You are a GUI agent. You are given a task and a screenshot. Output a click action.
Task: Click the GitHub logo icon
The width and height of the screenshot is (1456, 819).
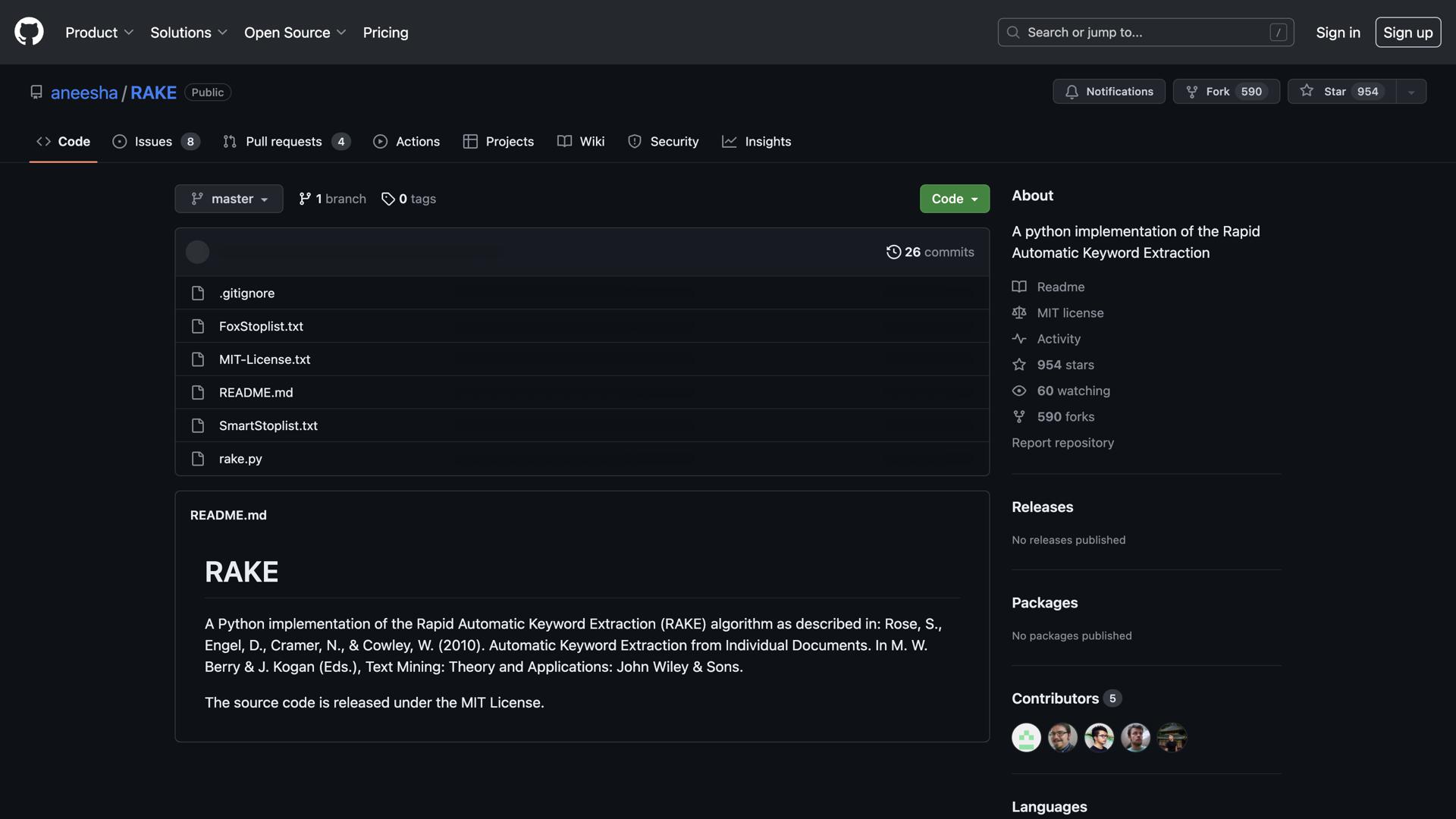[x=29, y=32]
